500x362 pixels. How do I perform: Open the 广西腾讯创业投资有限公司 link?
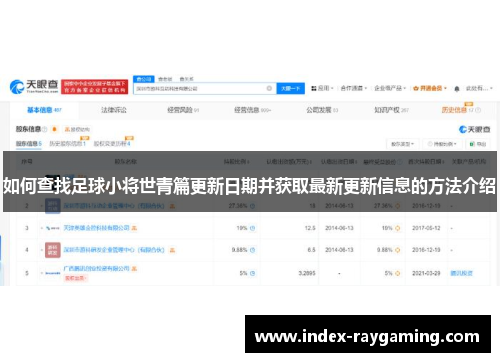tap(96, 268)
